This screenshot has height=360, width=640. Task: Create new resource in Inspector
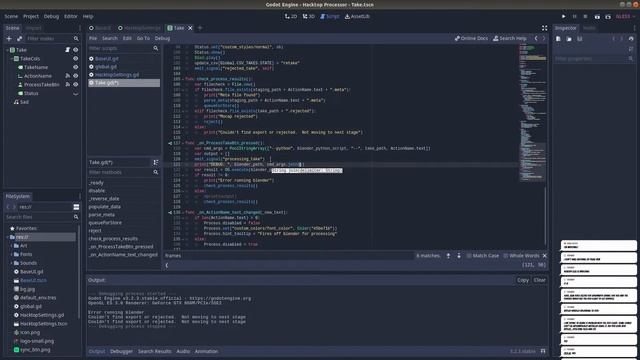558,39
